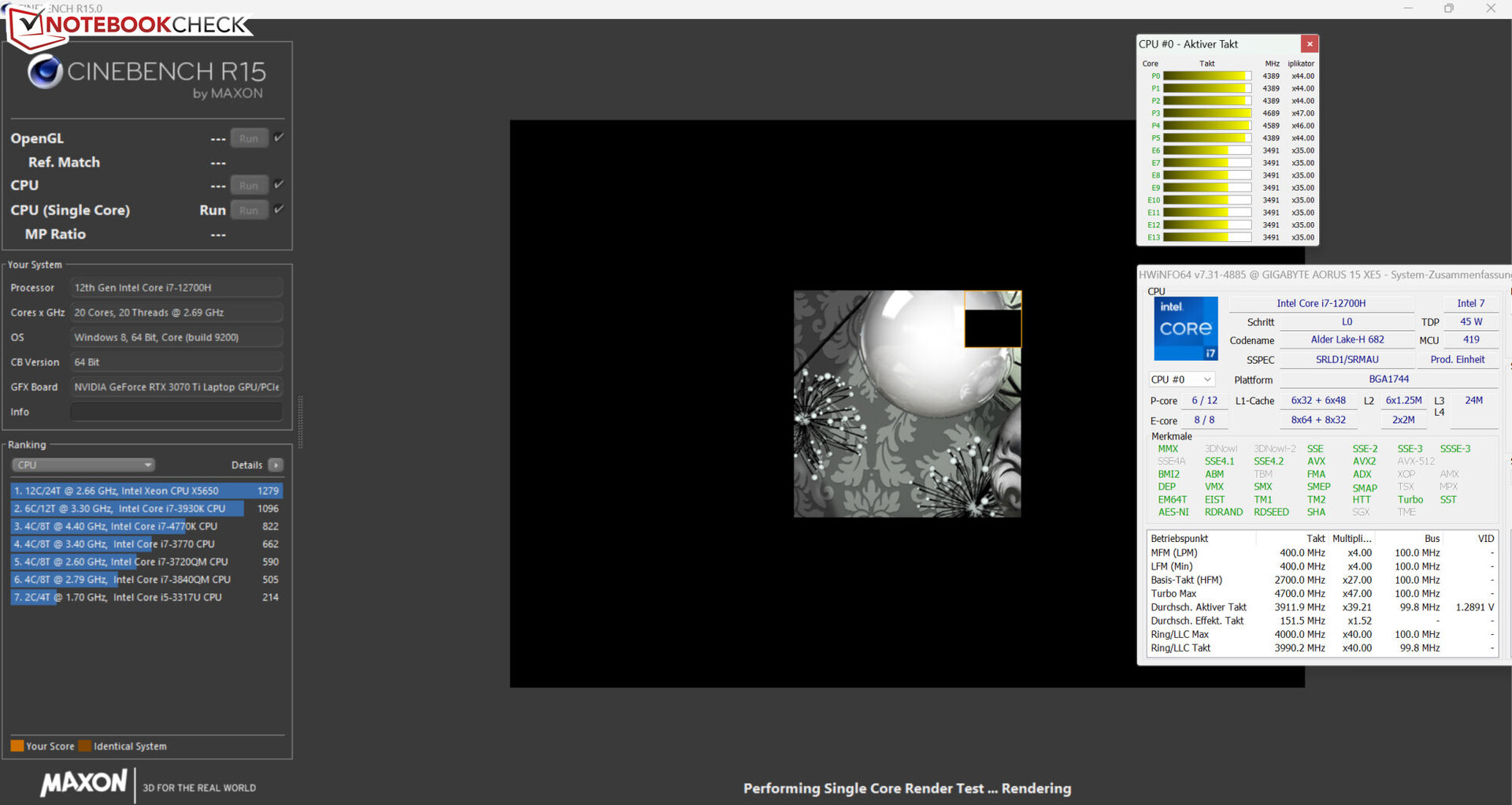This screenshot has height=805, width=1512.
Task: Click the Info text field
Action: 176,412
